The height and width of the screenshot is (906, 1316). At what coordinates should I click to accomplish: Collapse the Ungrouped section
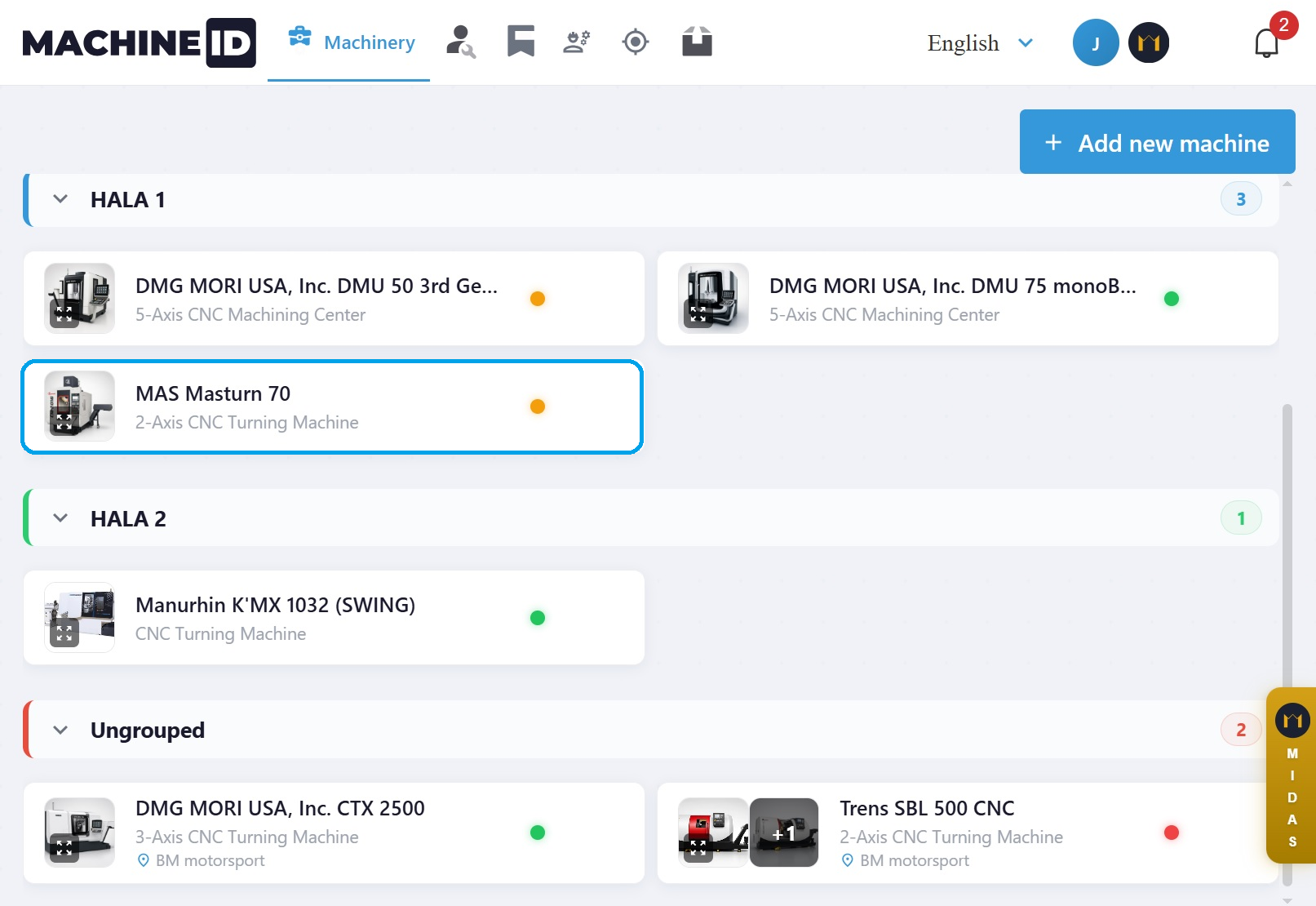coord(60,730)
